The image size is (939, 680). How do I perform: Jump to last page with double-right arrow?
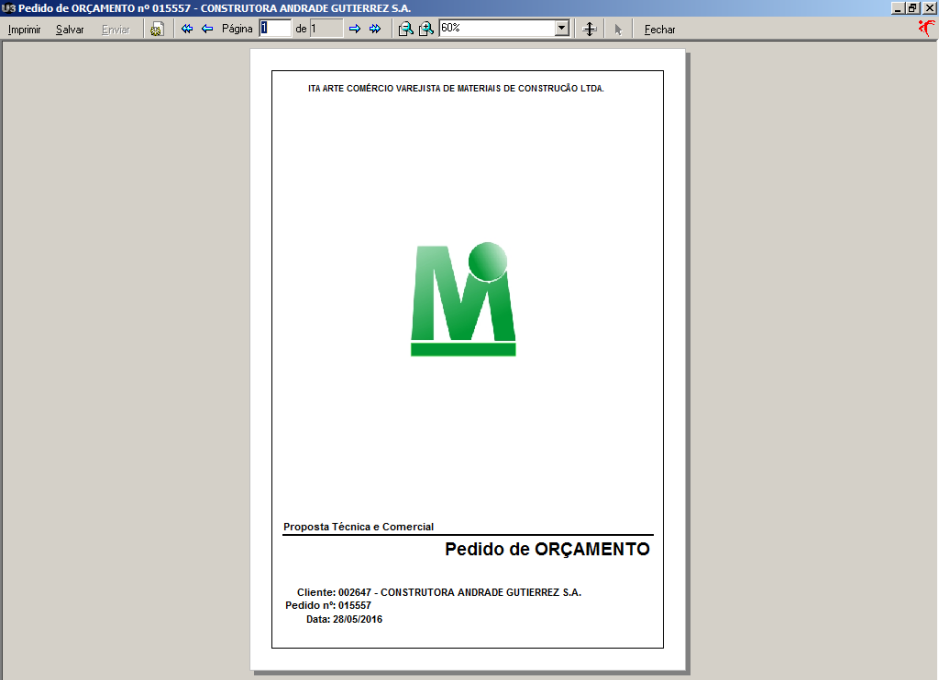coord(375,29)
